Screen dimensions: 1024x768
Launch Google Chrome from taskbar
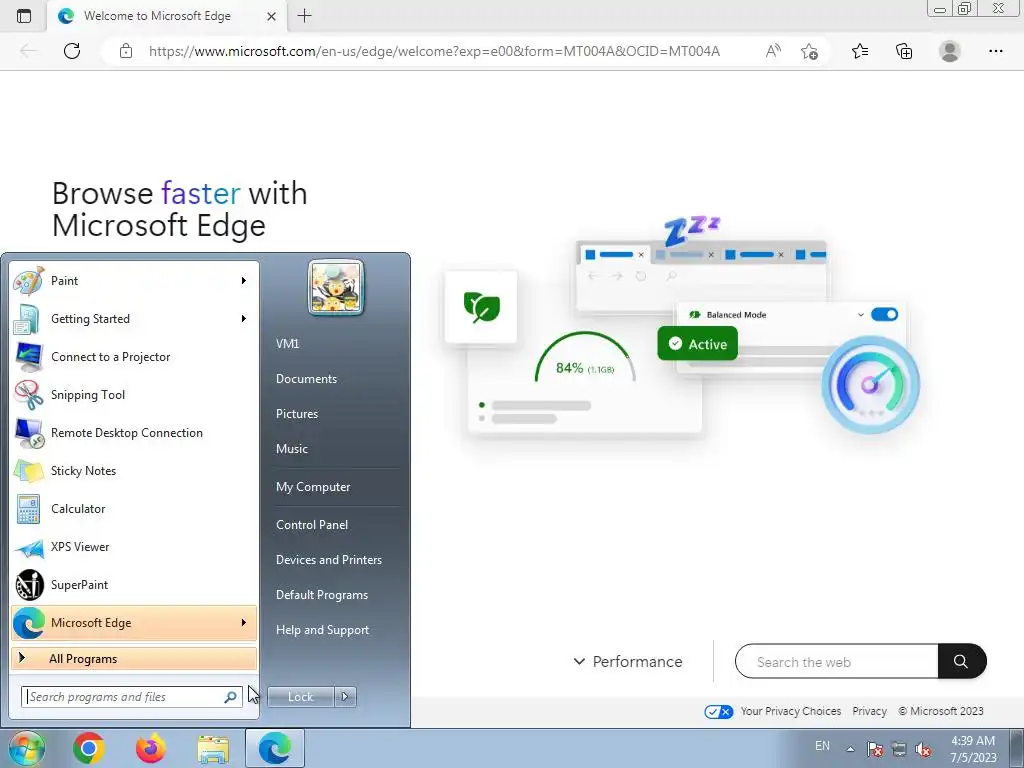coord(89,748)
